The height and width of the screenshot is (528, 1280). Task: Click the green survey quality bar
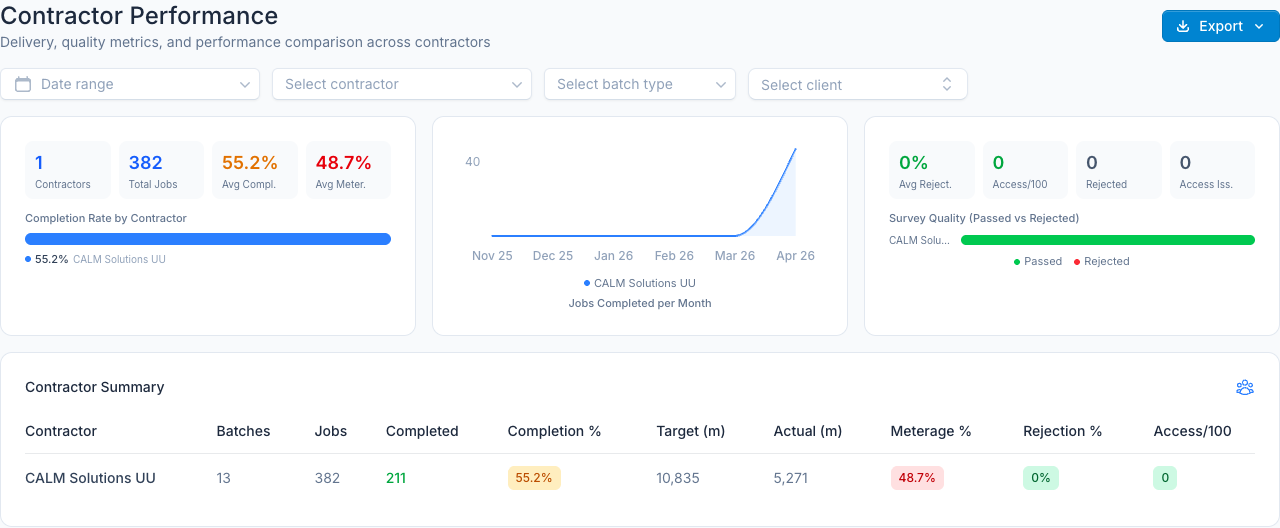pos(1108,240)
